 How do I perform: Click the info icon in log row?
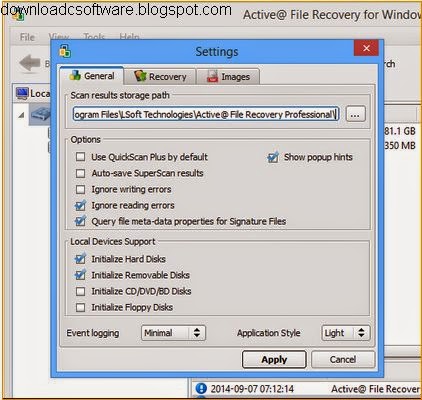(x=201, y=389)
